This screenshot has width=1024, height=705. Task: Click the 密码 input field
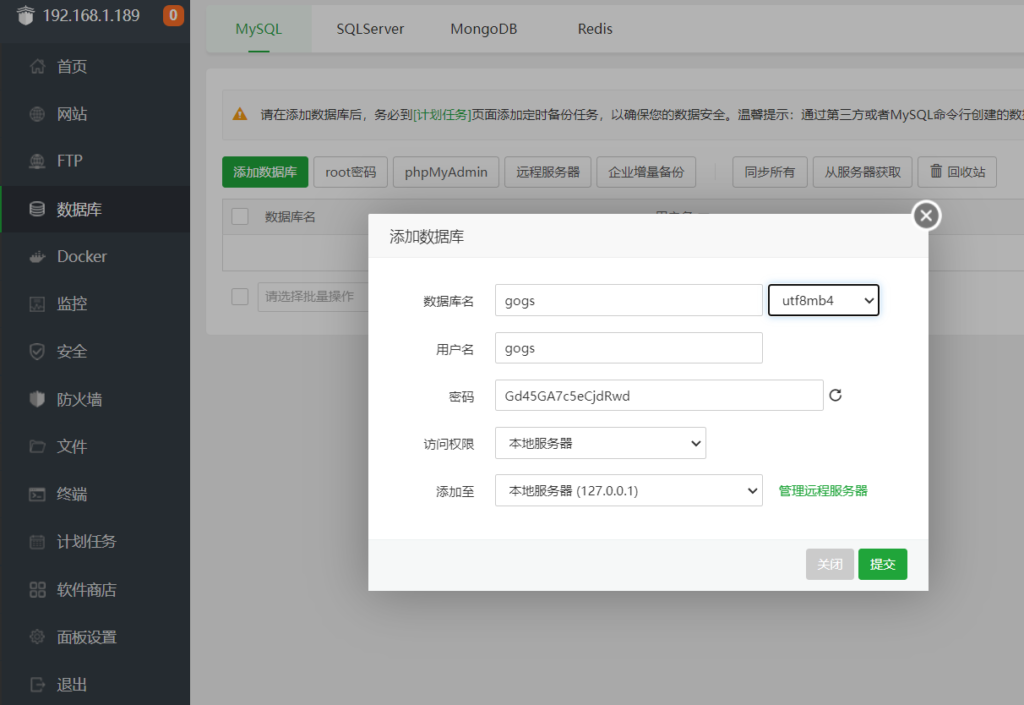[659, 396]
